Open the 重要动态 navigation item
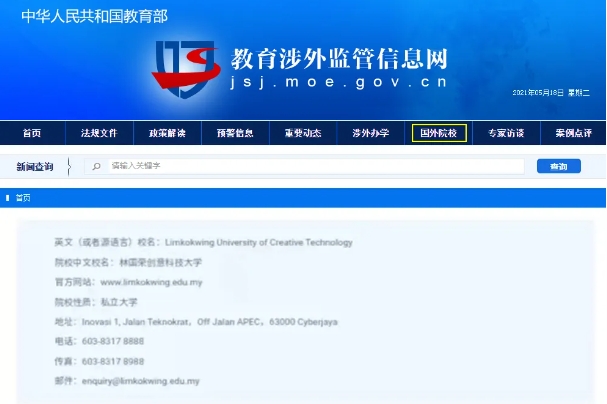The height and width of the screenshot is (404, 607). click(x=303, y=133)
